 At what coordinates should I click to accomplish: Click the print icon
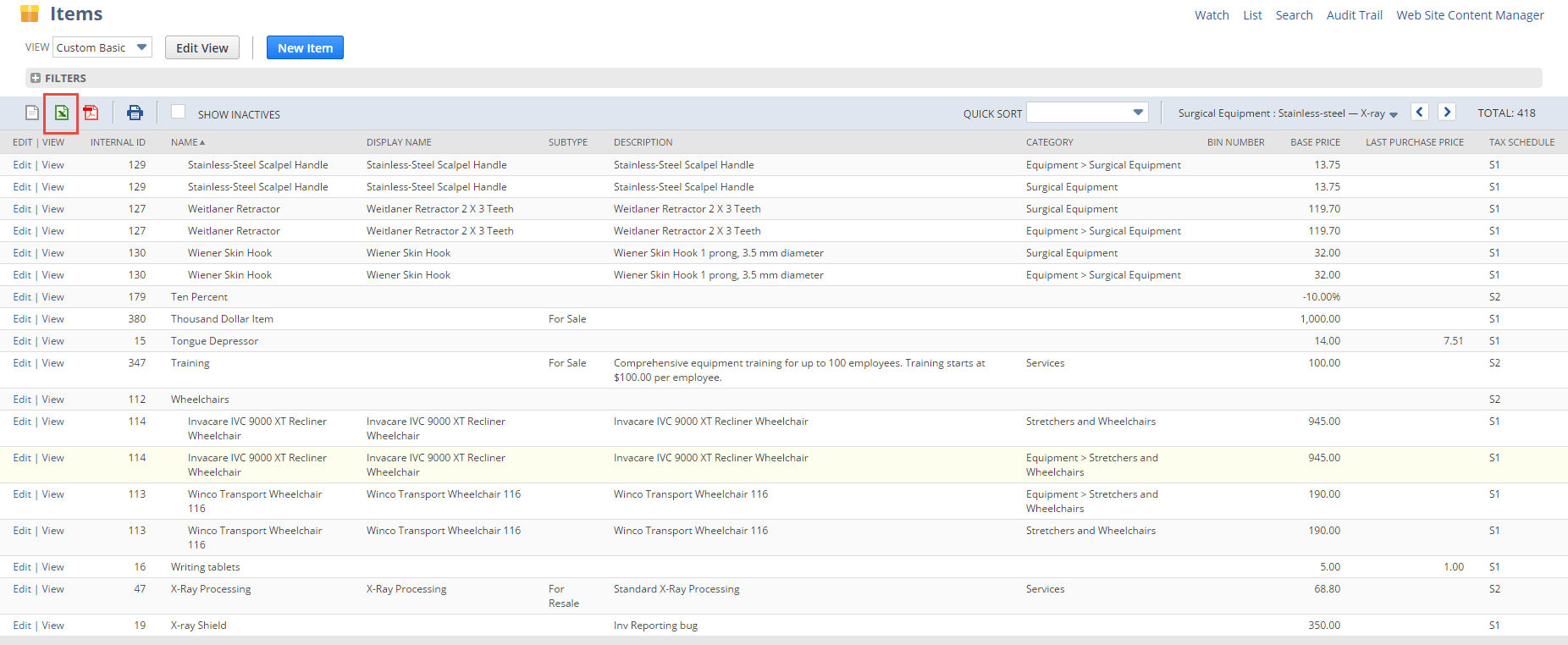click(x=135, y=113)
